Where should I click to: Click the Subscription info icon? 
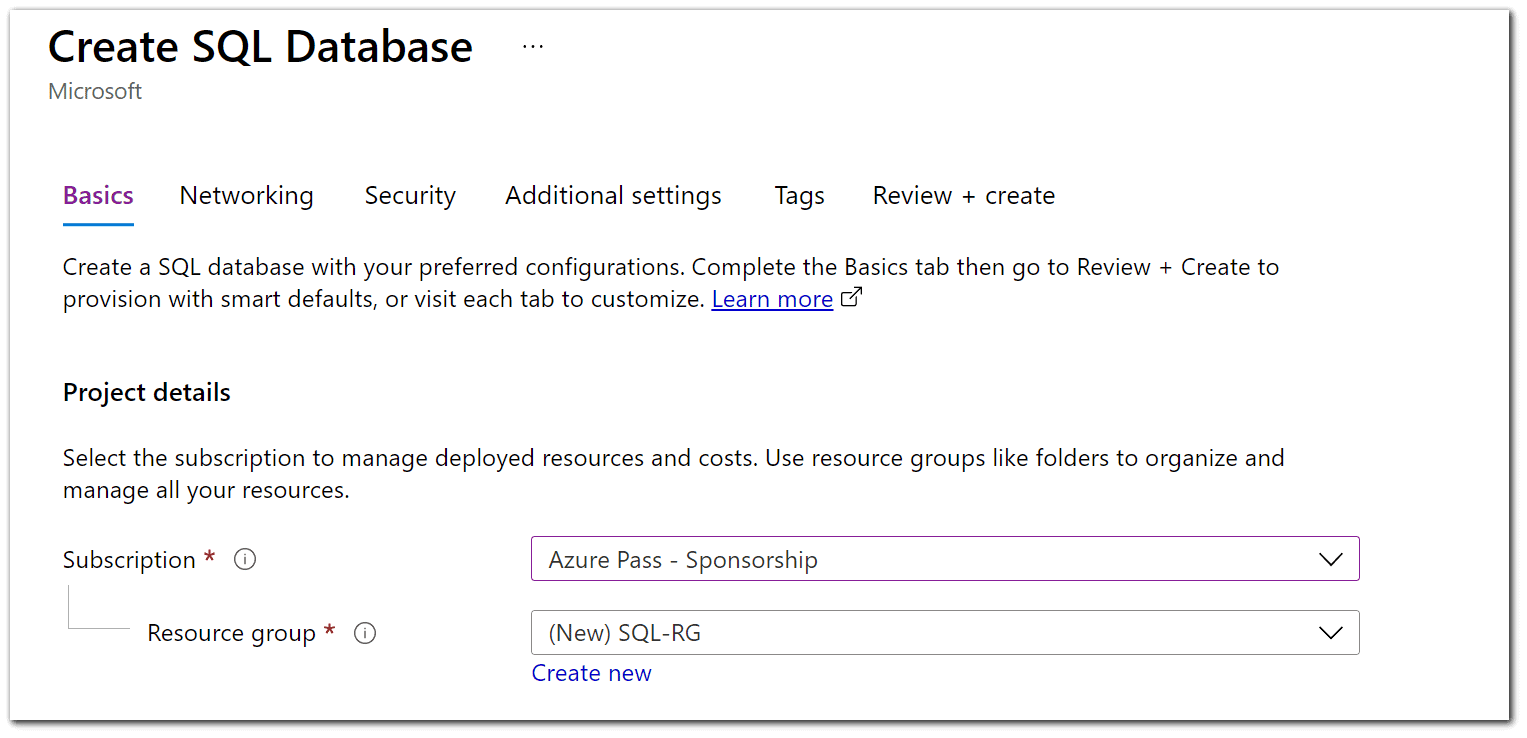[244, 559]
